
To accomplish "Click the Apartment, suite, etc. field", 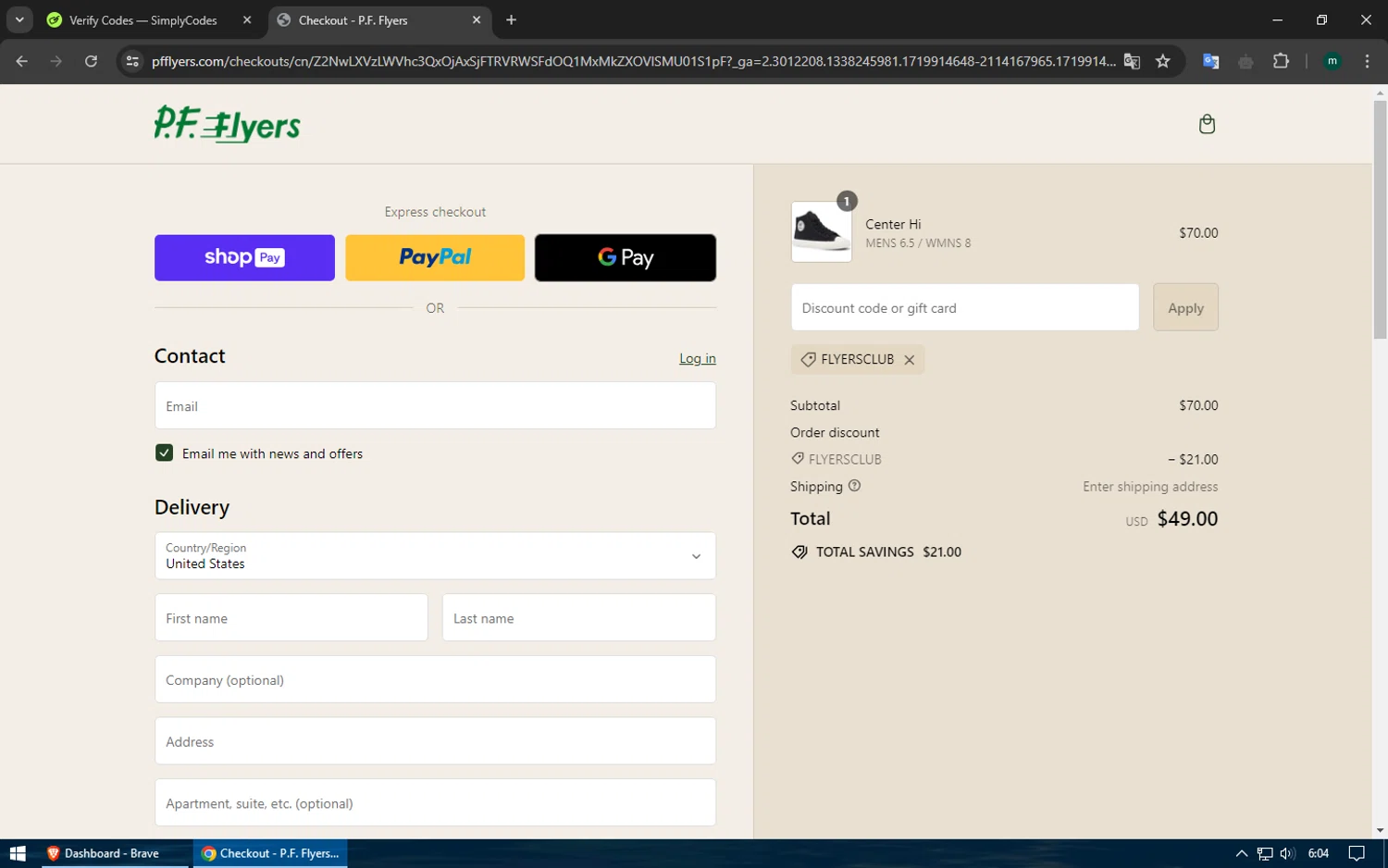I will pyautogui.click(x=435, y=802).
